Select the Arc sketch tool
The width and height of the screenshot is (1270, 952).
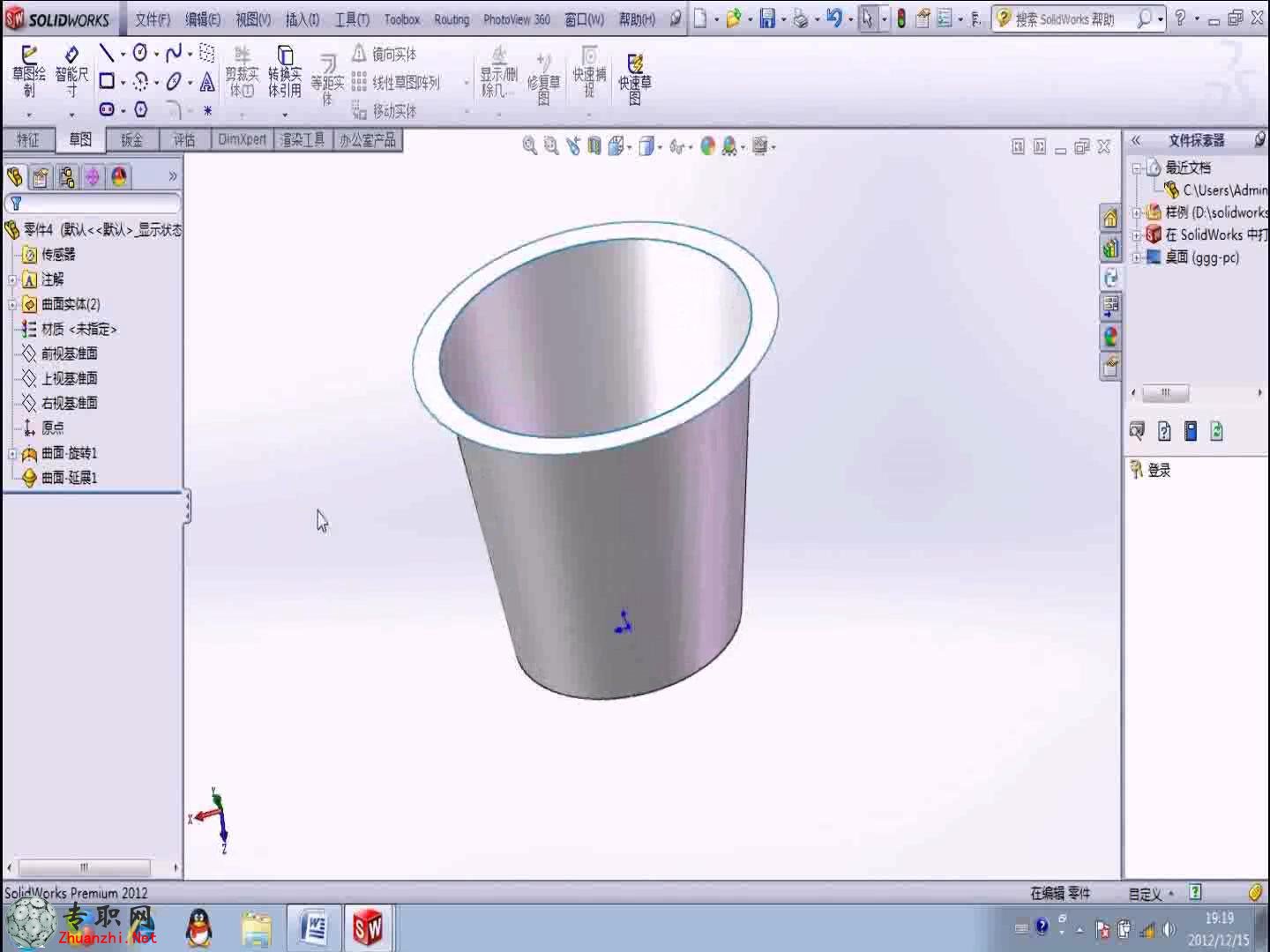[140, 82]
